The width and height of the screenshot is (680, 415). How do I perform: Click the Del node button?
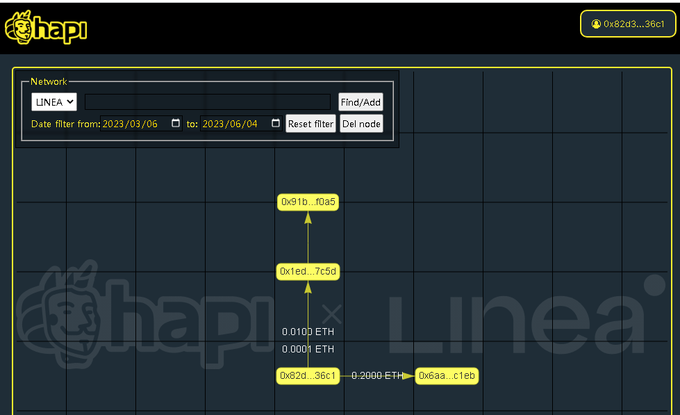tap(361, 124)
